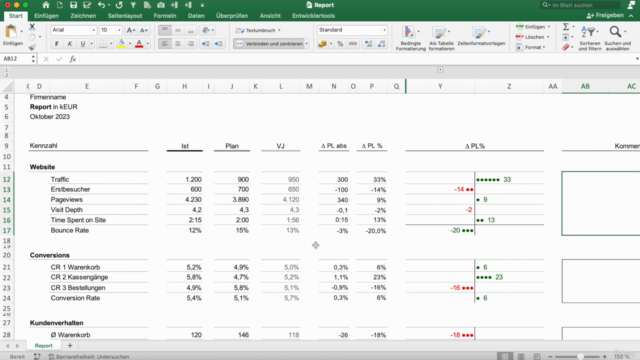Screen dimensions: 640x360
Task: Toggle underline U formatting
Action: (x=83, y=44)
